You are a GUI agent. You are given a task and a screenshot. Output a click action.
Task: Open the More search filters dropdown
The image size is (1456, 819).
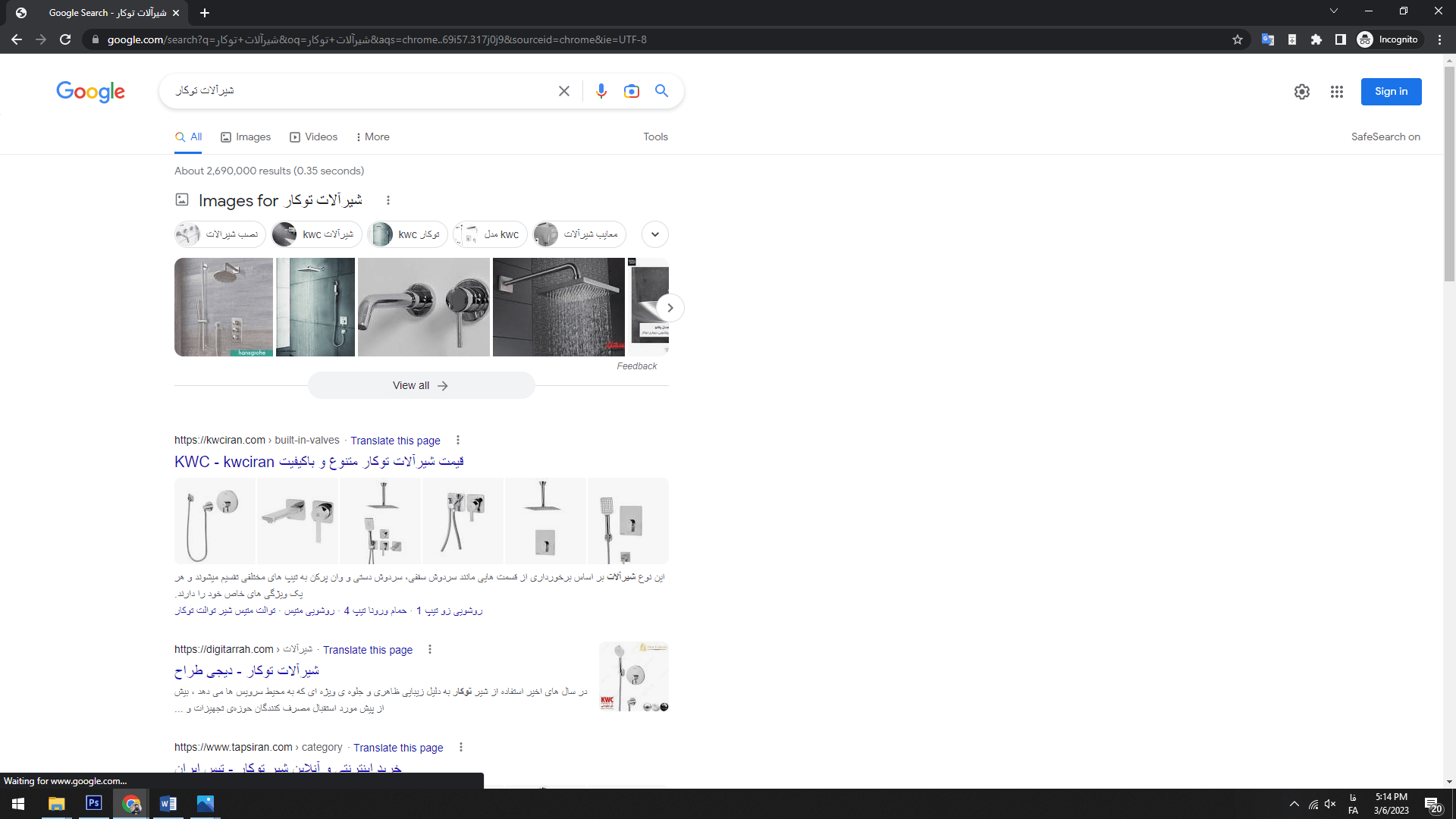click(372, 137)
